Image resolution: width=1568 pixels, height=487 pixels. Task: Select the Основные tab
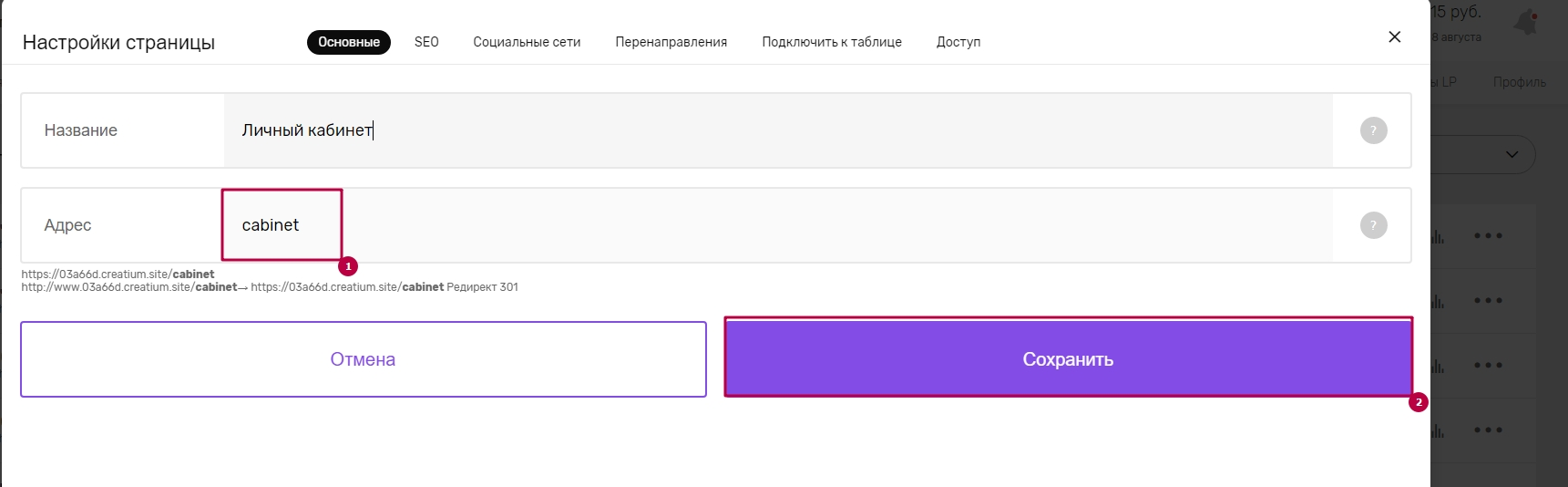pyautogui.click(x=349, y=42)
